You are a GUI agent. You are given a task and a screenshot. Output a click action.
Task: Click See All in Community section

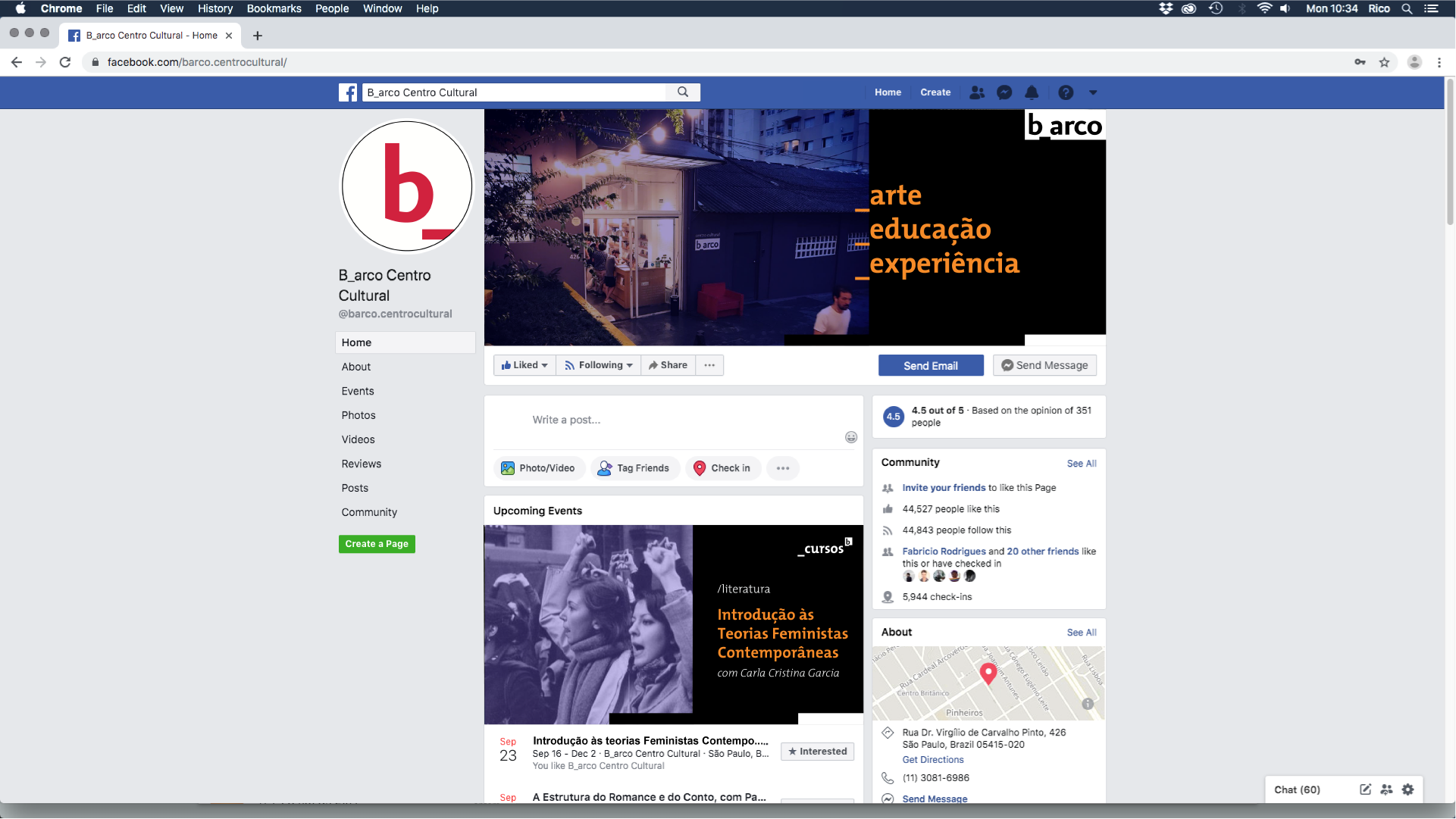coord(1082,464)
